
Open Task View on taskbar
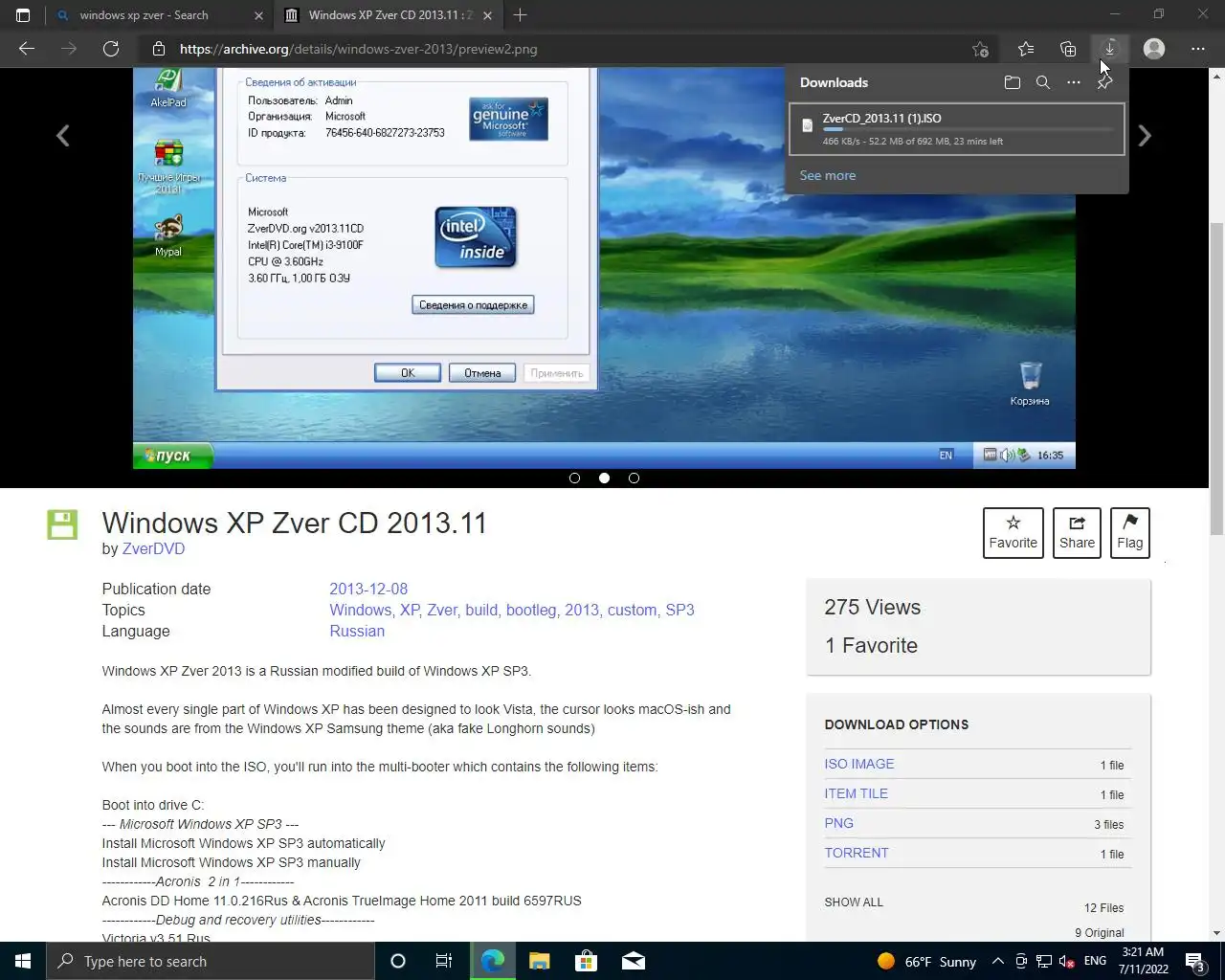(444, 961)
